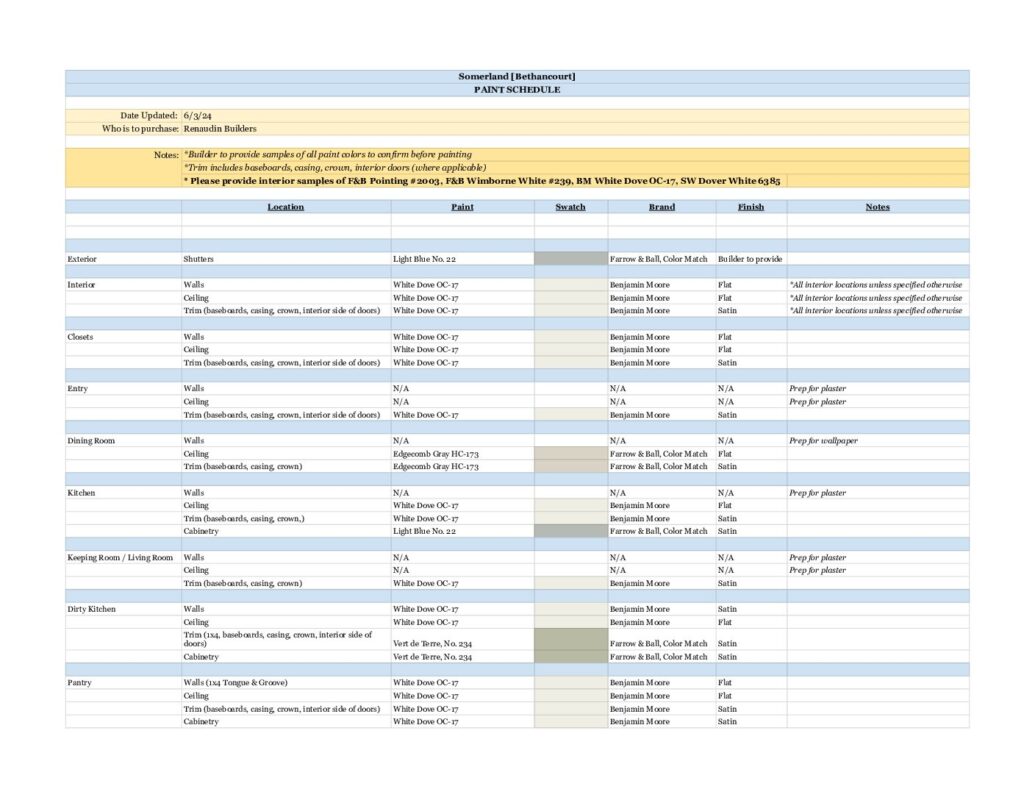
Task: Select the 'Interior' section label
Action: [81, 284]
